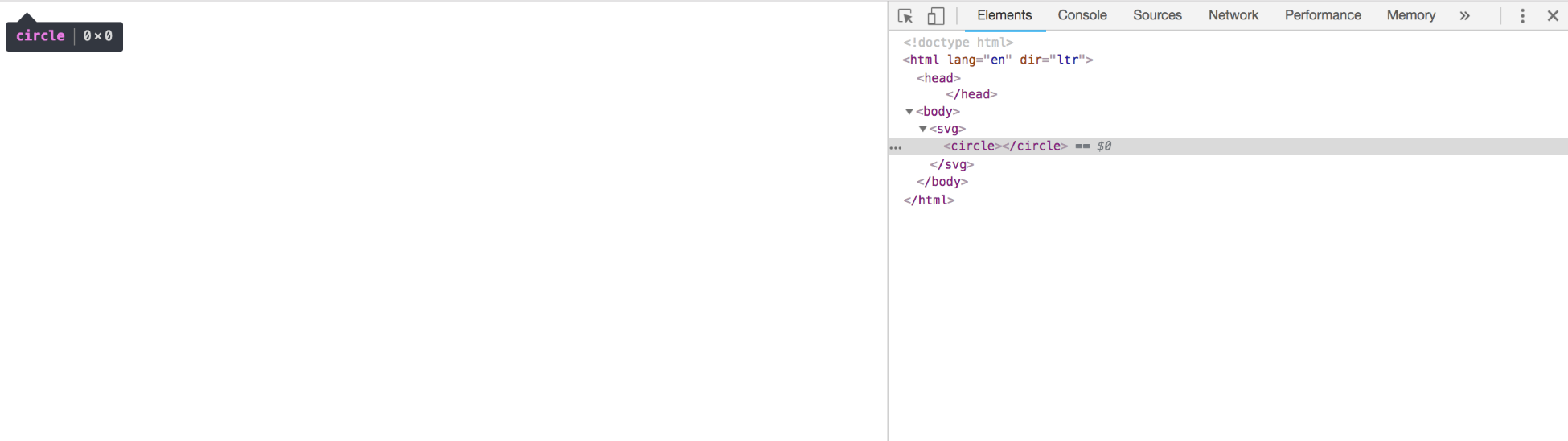Open the Sources tab
This screenshot has height=441, width=1568.
1157,15
